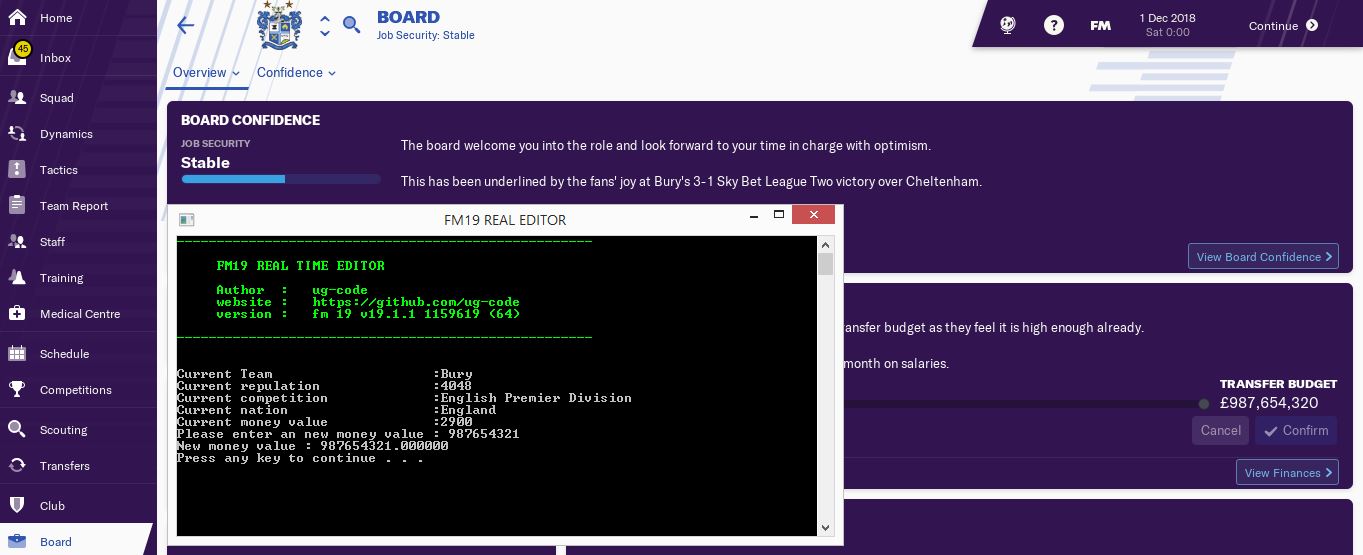This screenshot has height=555, width=1363.
Task: Click the editor console scroll up arrow
Action: point(825,245)
